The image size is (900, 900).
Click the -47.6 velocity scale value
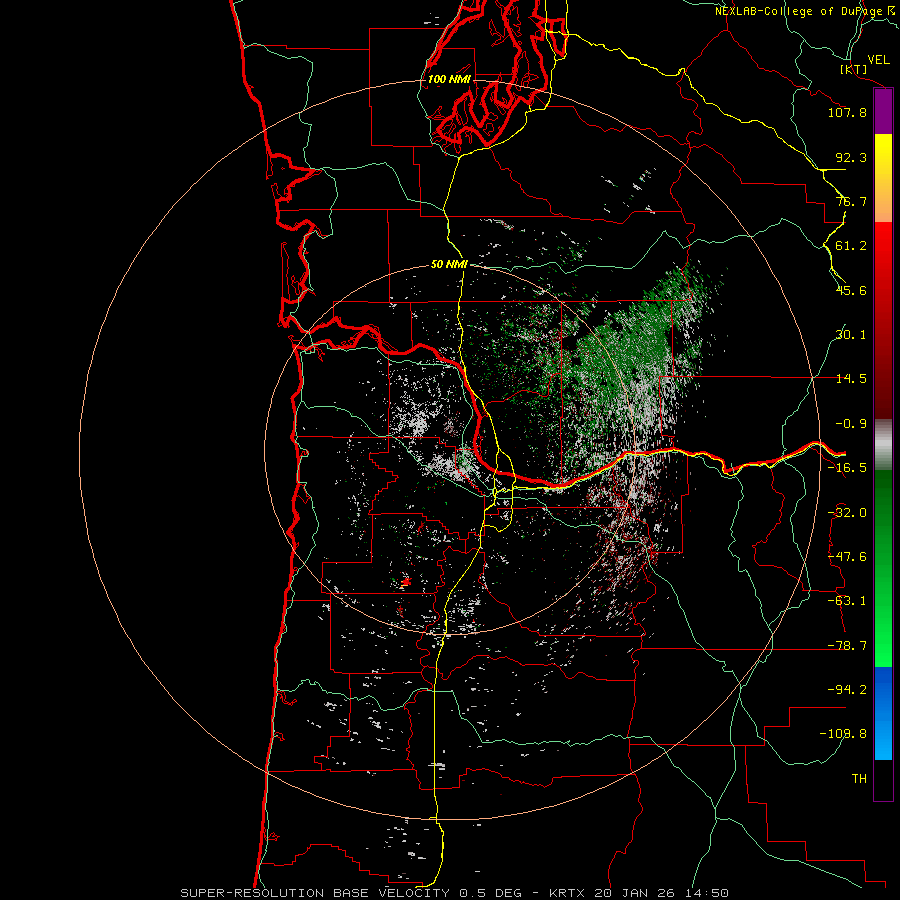[847, 557]
